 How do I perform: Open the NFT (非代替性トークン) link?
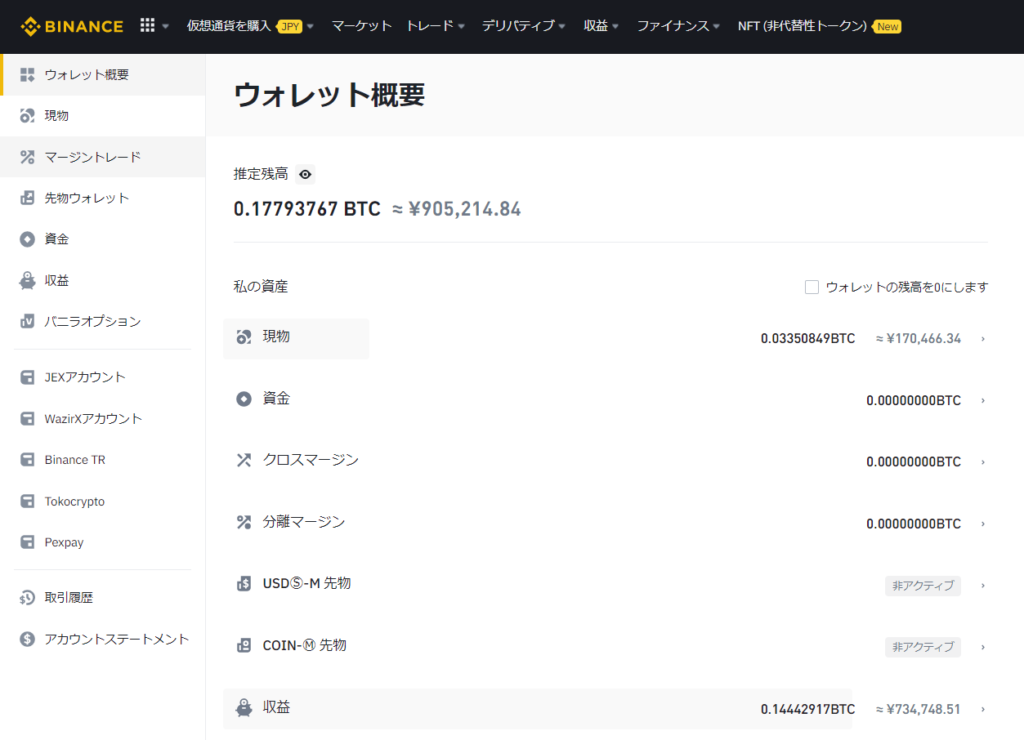(x=802, y=26)
